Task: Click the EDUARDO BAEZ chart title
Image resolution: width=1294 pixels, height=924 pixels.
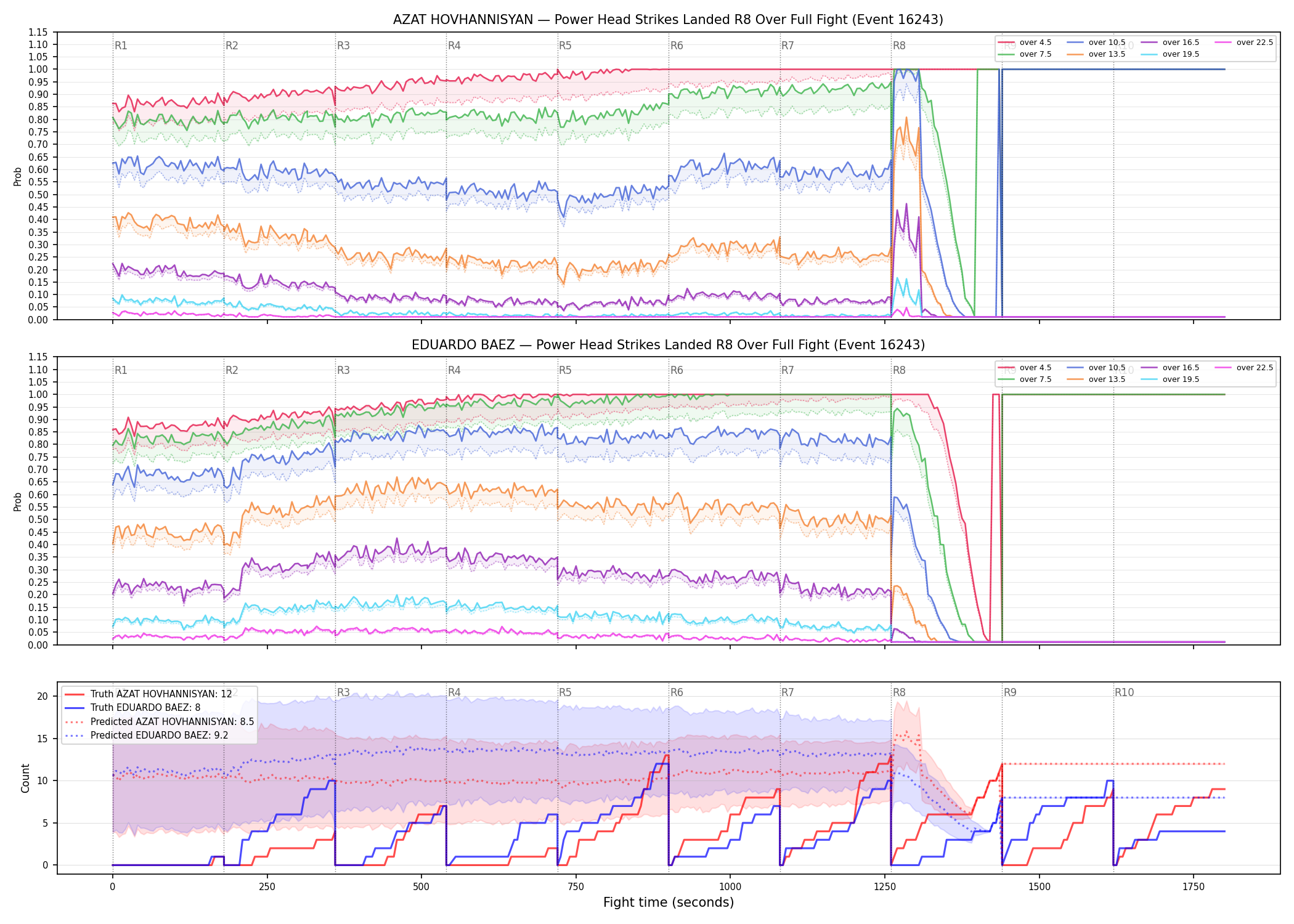Action: tap(668, 345)
